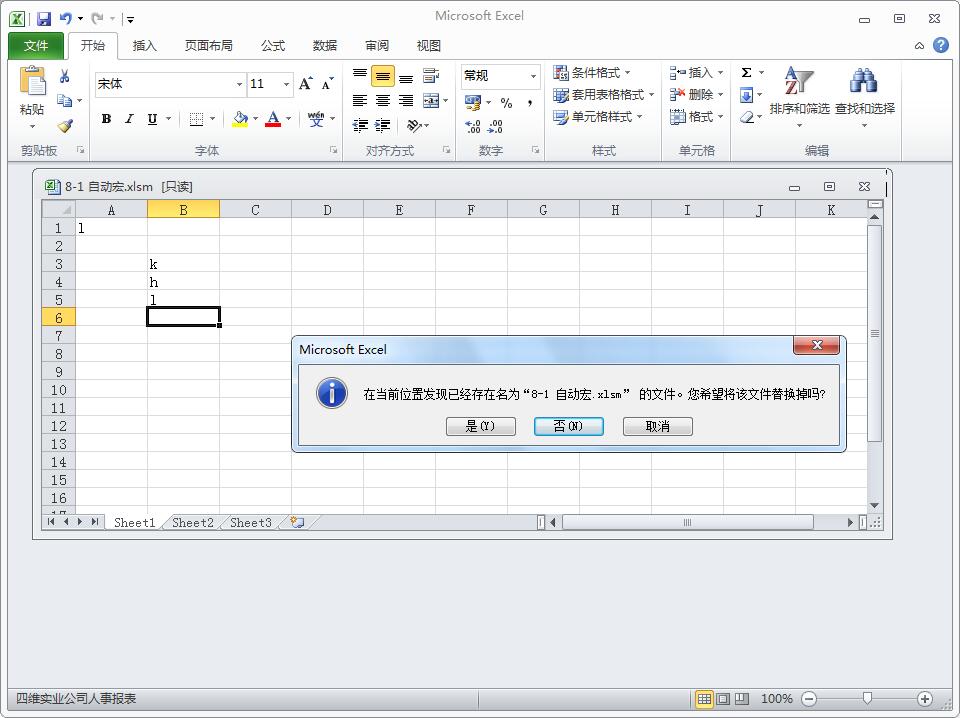Viewport: 960px width, 718px height.
Task: Apply percent style with the % icon
Action: tap(506, 103)
